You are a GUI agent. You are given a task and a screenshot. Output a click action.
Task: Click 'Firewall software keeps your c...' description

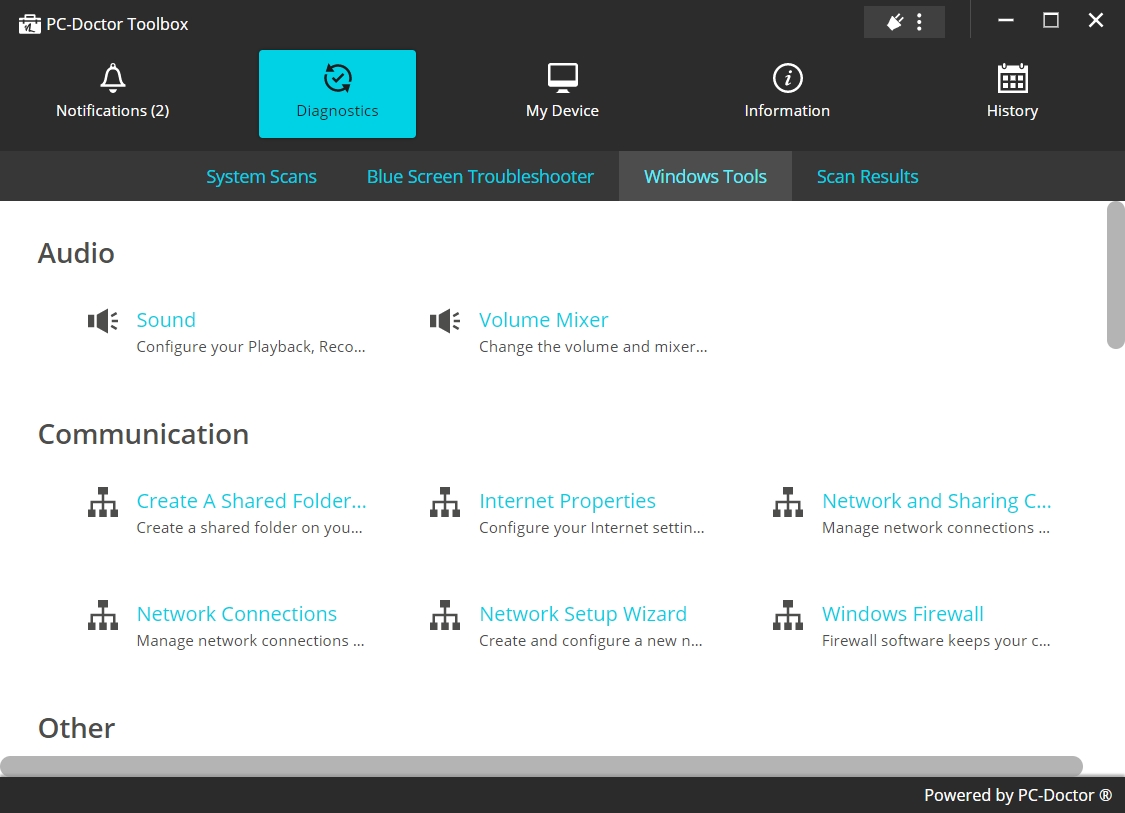(x=936, y=641)
